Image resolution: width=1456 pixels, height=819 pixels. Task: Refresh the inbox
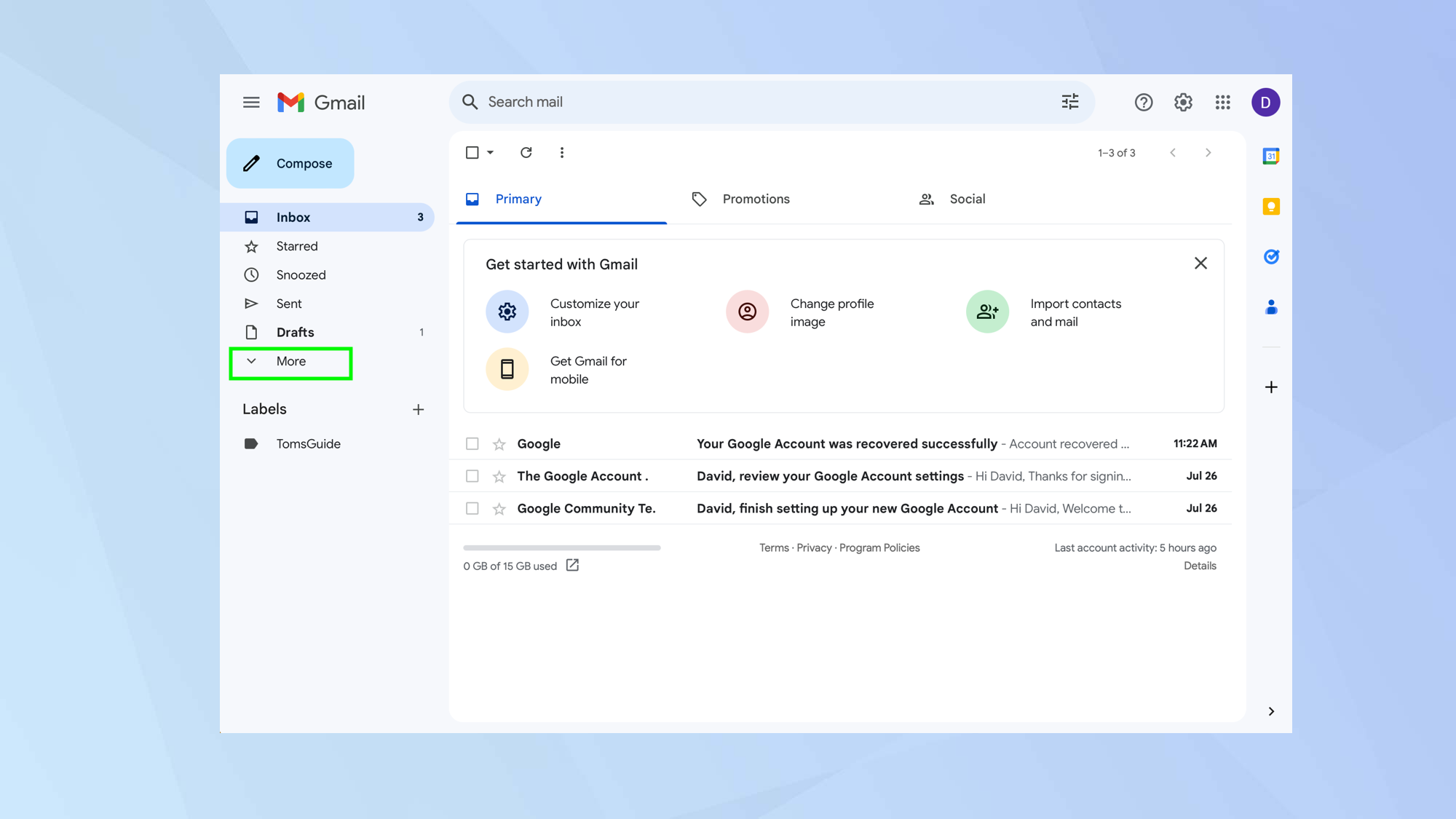coord(526,153)
